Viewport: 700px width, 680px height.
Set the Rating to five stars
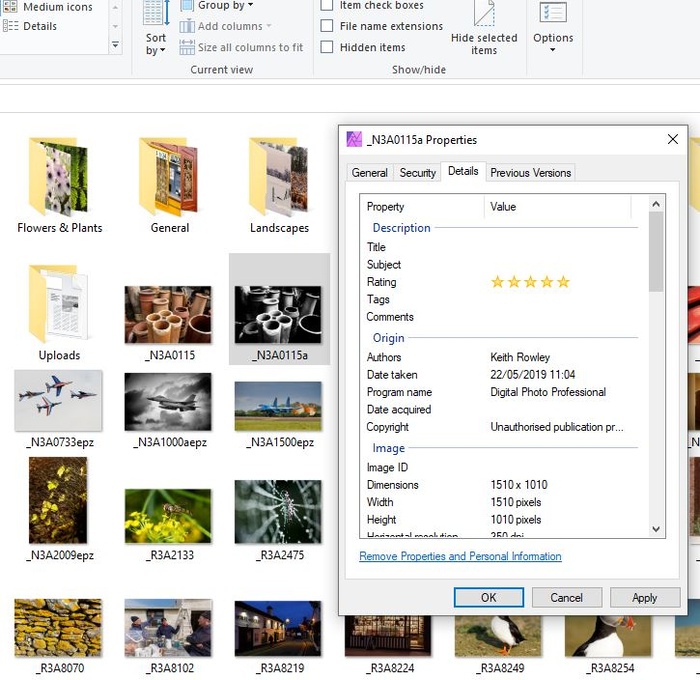point(563,282)
